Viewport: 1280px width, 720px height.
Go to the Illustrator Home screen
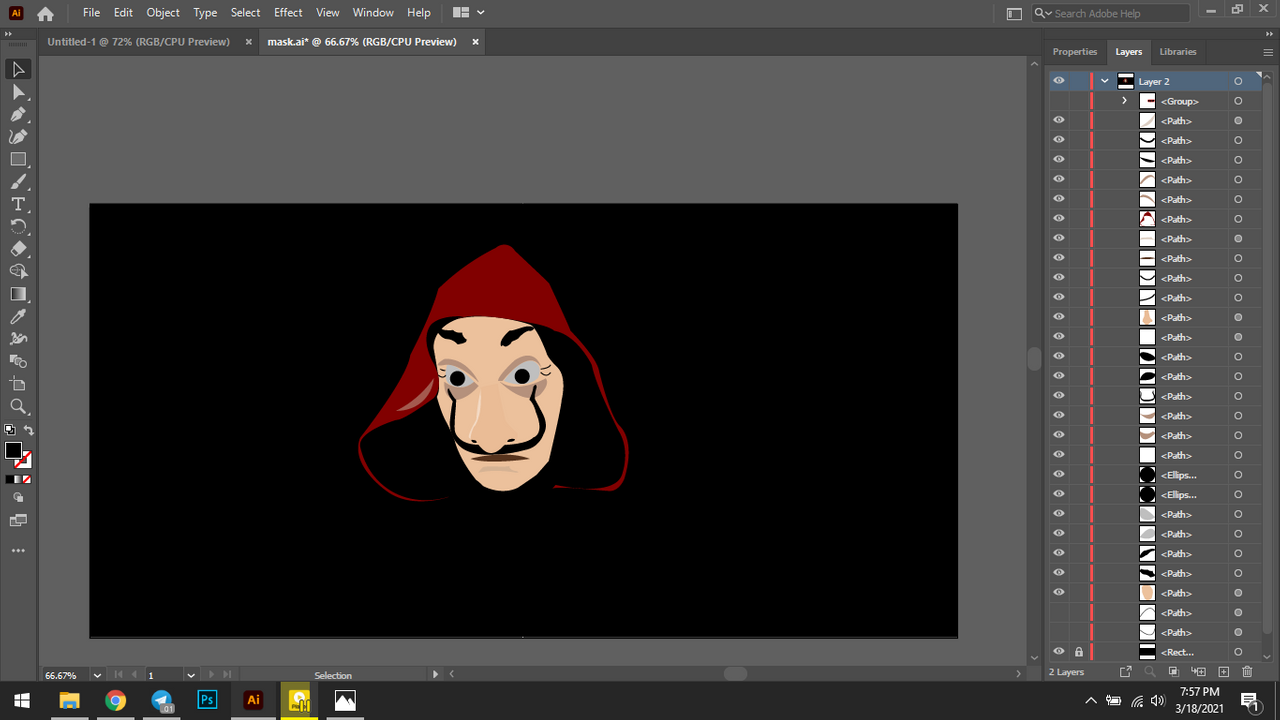click(45, 13)
